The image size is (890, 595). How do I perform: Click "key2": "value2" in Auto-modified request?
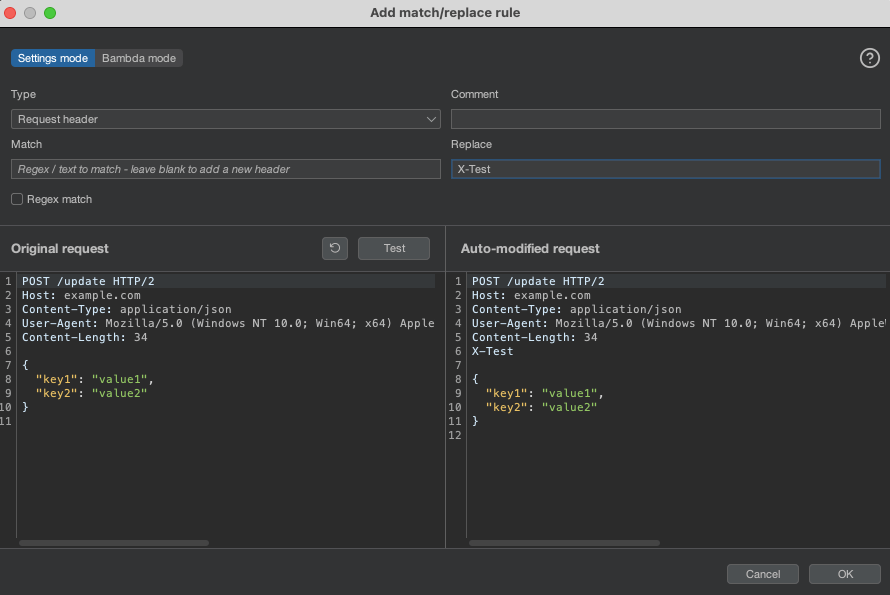(x=541, y=407)
